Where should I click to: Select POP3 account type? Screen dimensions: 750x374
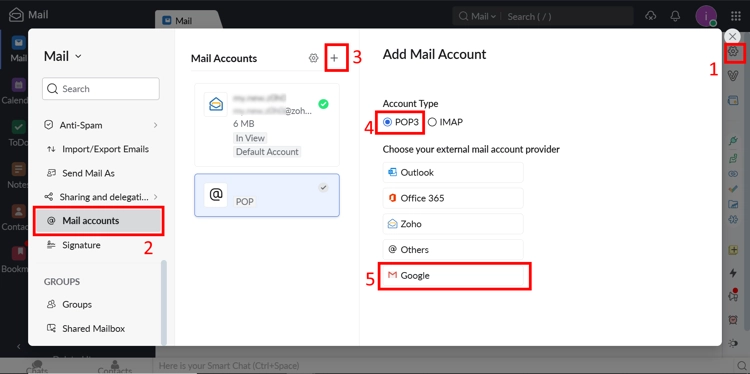click(x=401, y=122)
